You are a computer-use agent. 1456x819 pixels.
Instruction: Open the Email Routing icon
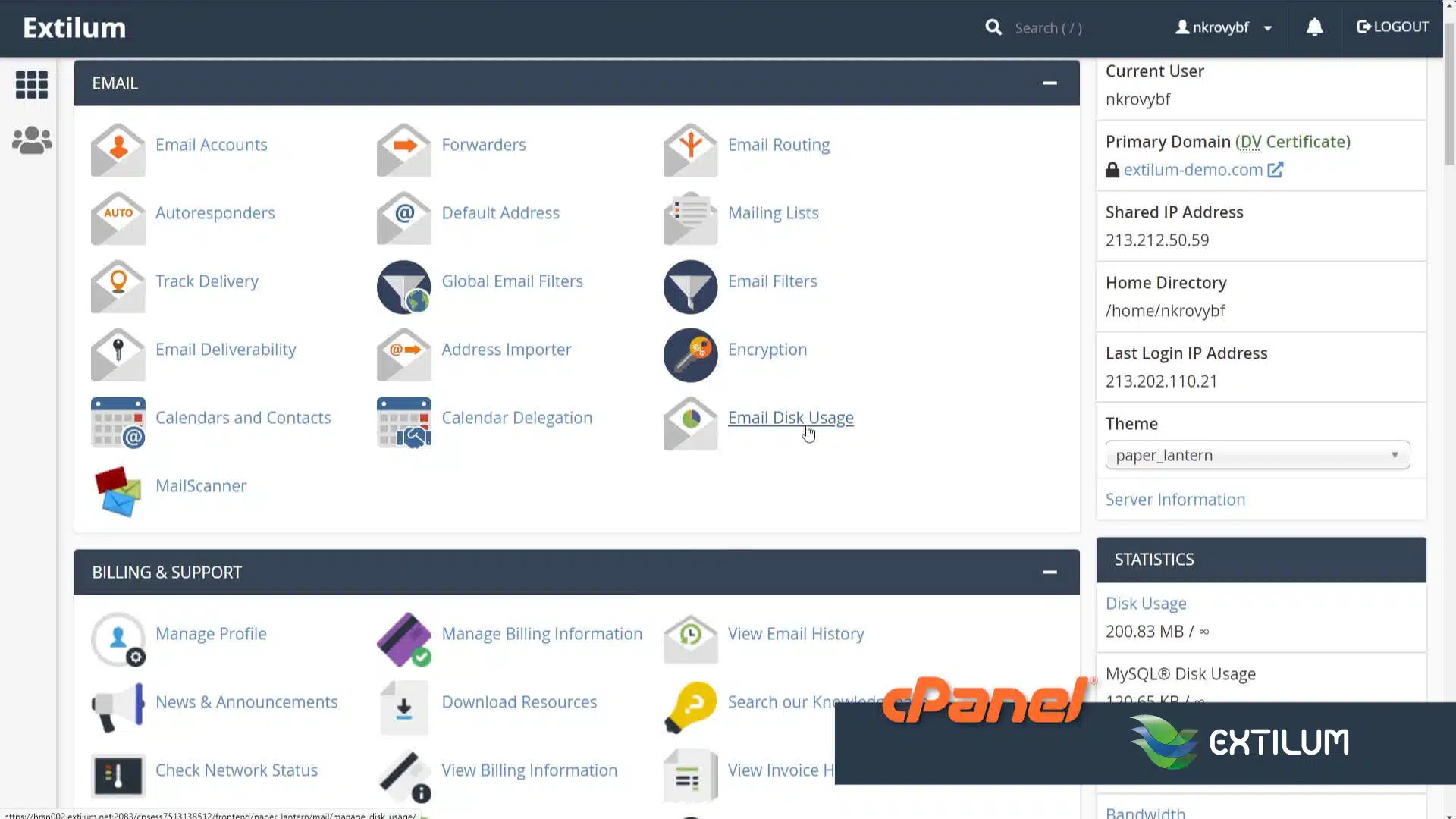pyautogui.click(x=690, y=149)
